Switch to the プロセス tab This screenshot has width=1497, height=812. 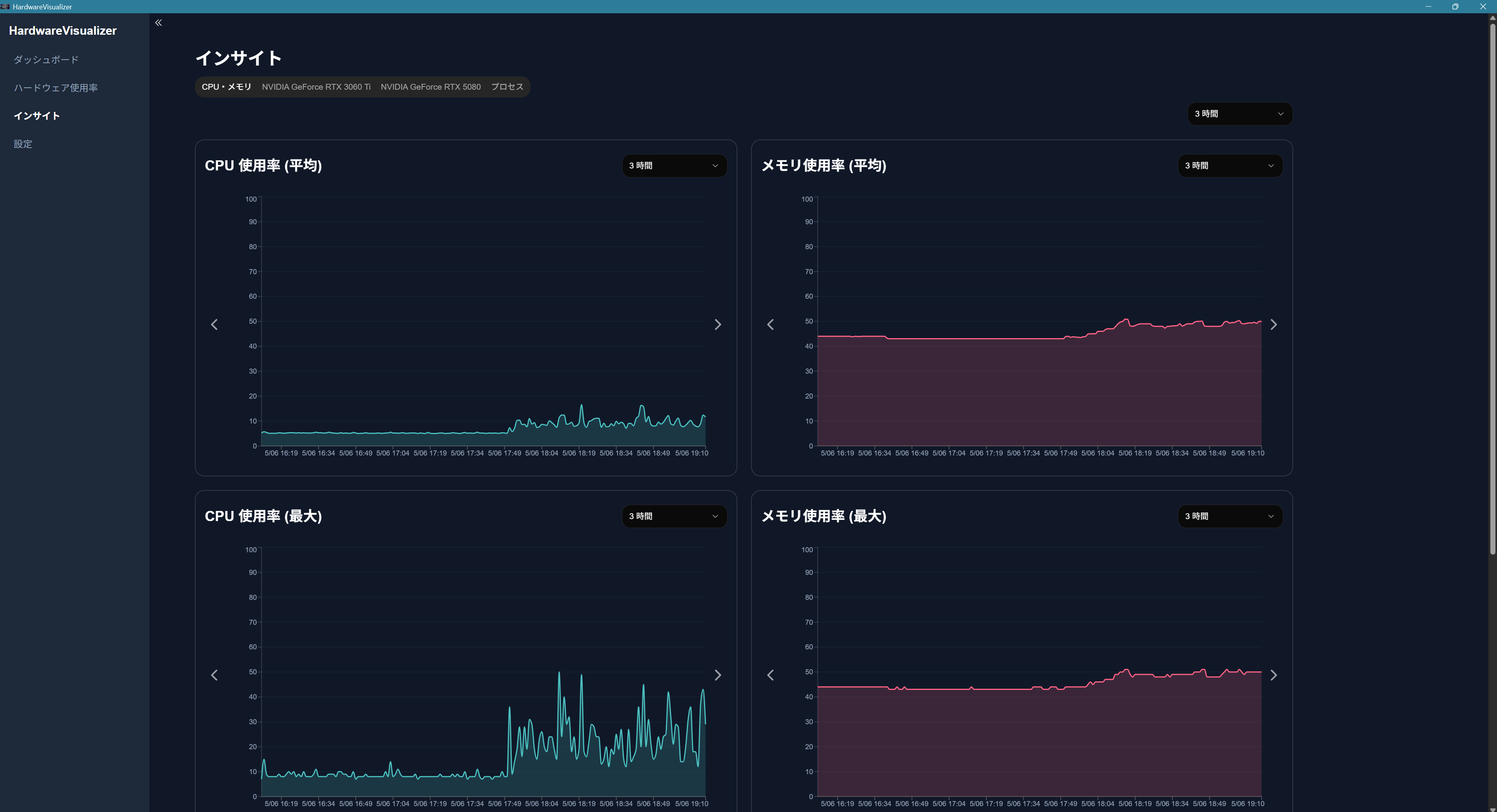coord(507,87)
